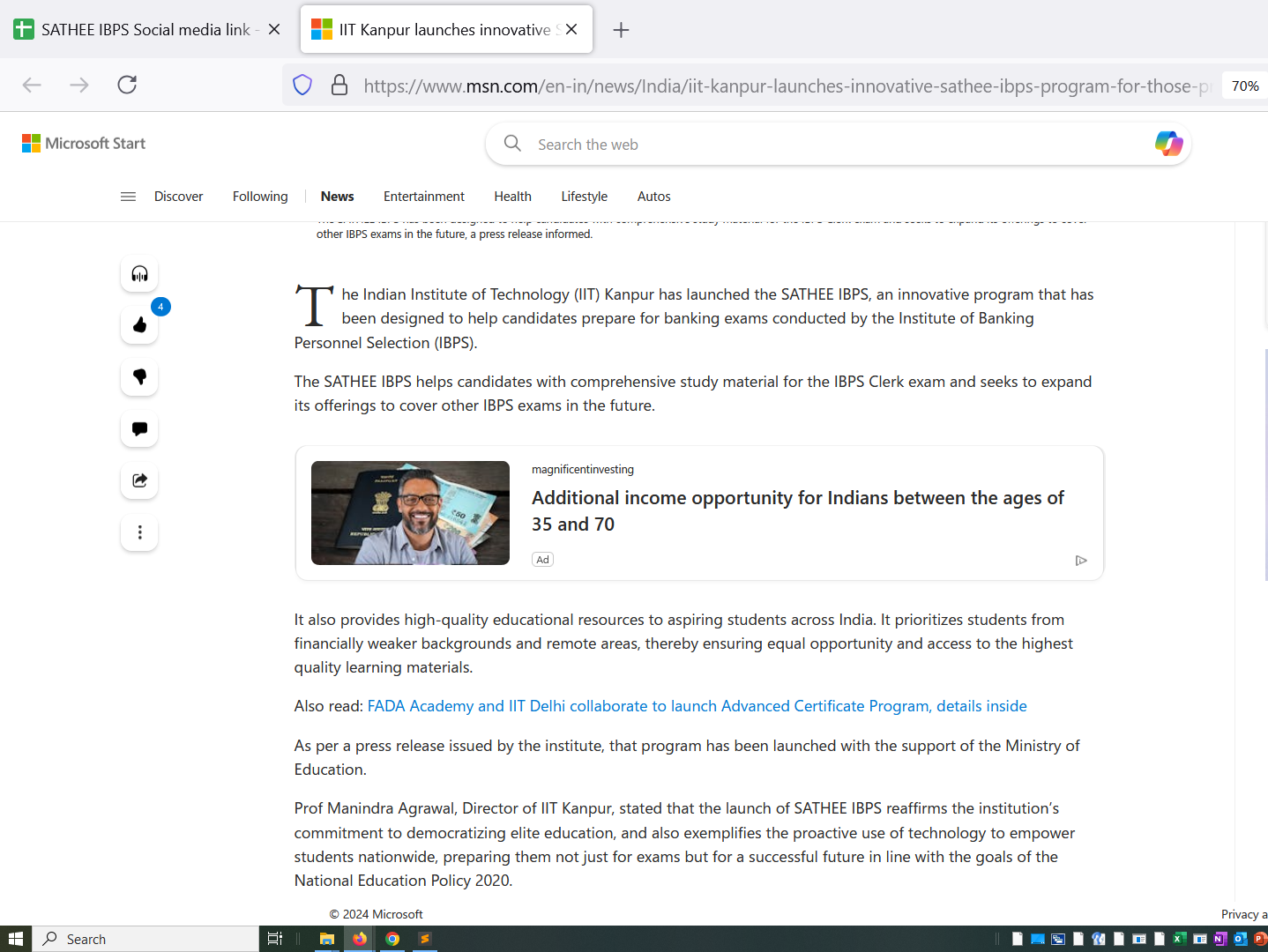Screen dimensions: 1268x952
Task: Switch to SATHEE IBPS Social media tab
Action: [x=145, y=30]
